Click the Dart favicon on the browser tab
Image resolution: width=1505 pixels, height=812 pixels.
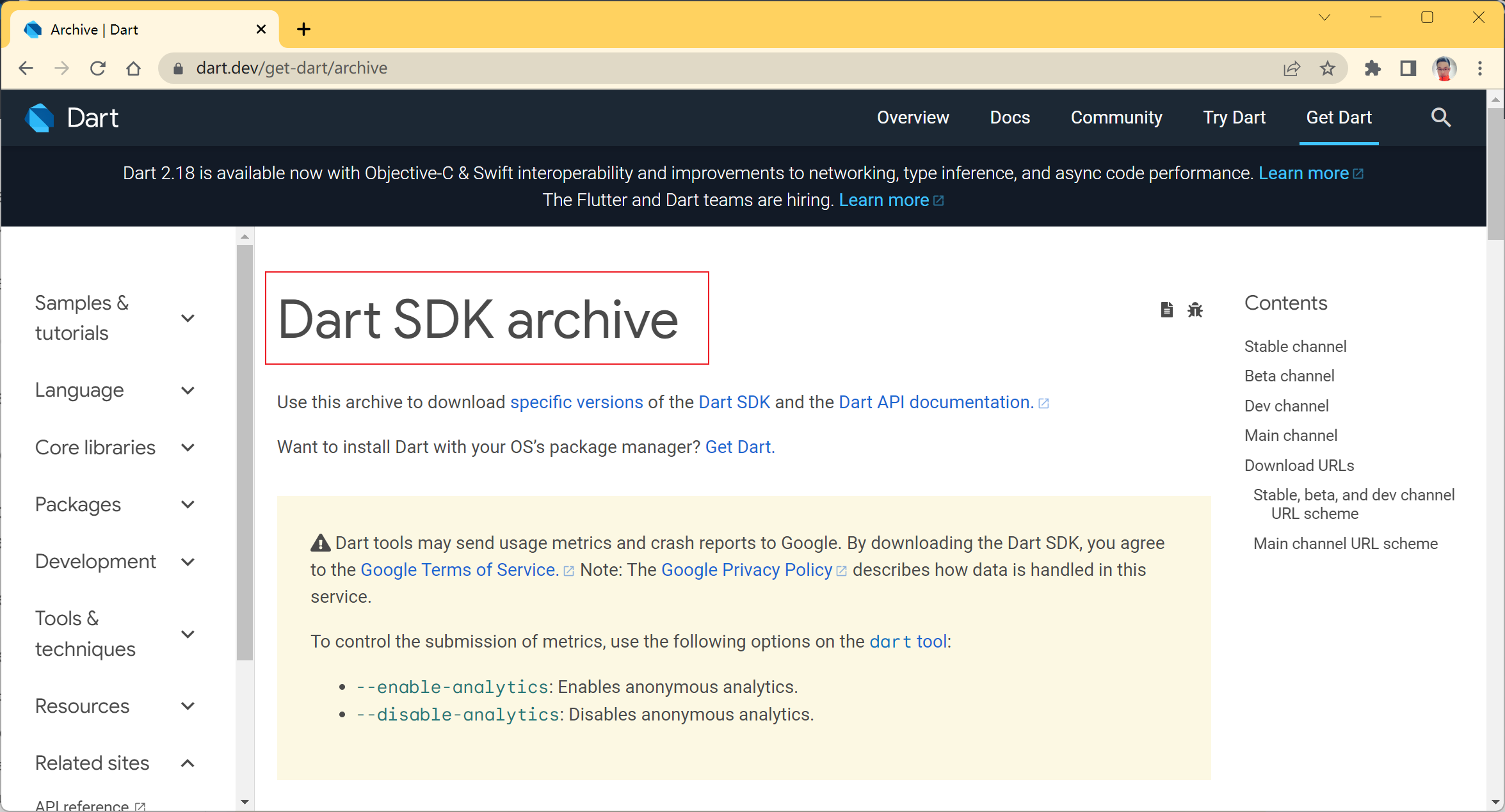33,29
